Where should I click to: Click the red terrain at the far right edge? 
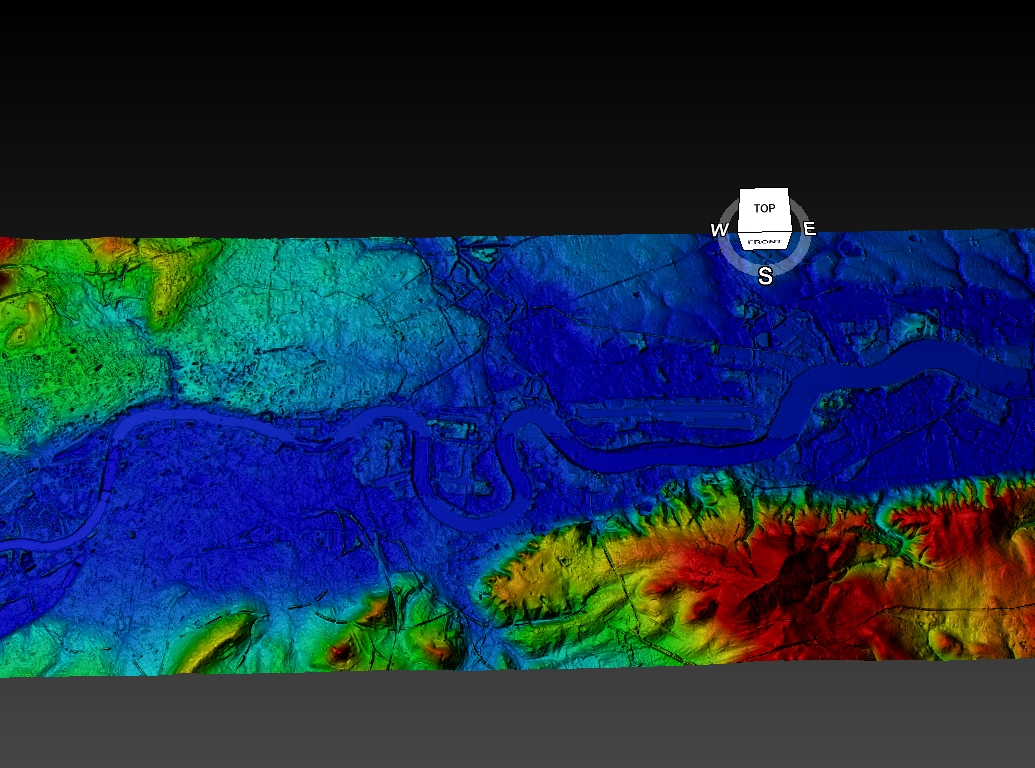(x=1010, y=590)
